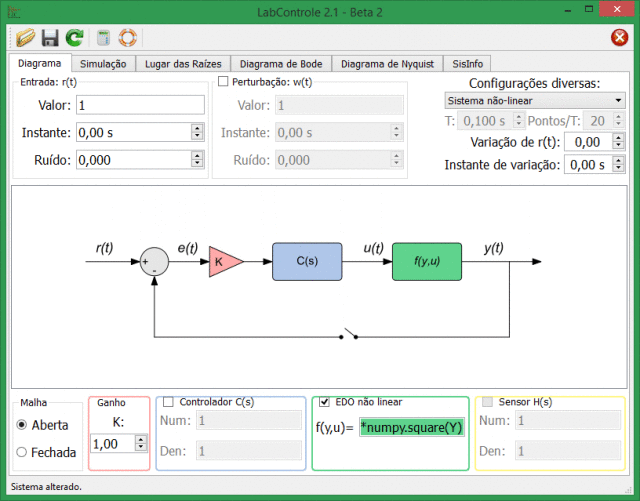
Task: Save system using floppy disk icon
Action: click(50, 38)
